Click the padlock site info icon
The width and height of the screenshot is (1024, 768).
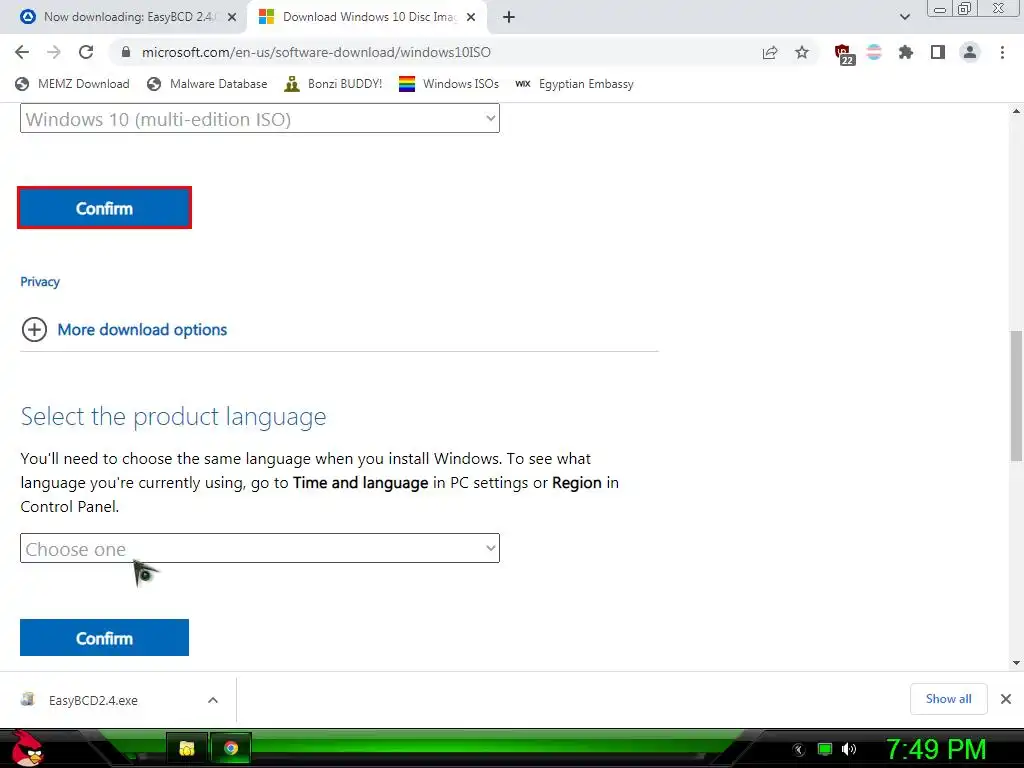pyautogui.click(x=126, y=52)
